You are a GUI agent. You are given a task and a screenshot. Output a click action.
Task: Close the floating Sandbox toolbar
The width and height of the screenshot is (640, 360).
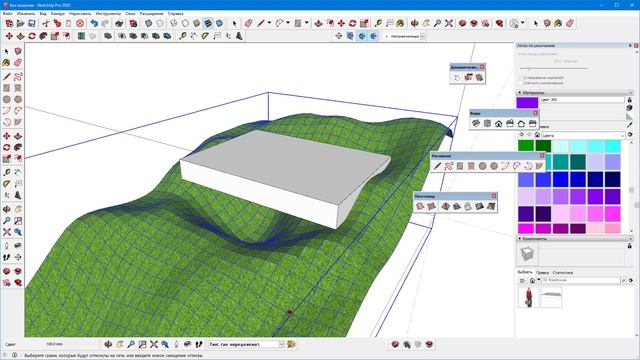[493, 196]
